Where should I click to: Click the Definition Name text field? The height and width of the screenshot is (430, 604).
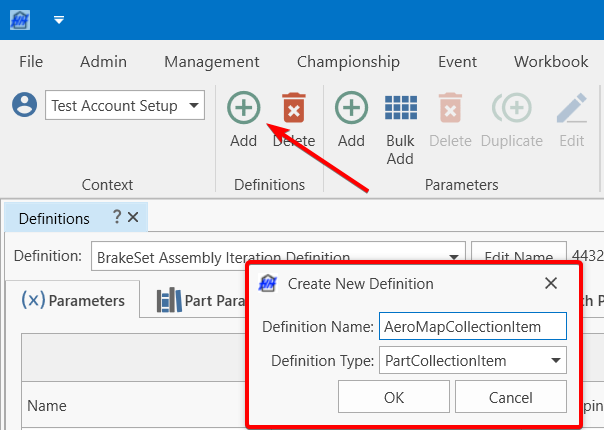point(472,327)
